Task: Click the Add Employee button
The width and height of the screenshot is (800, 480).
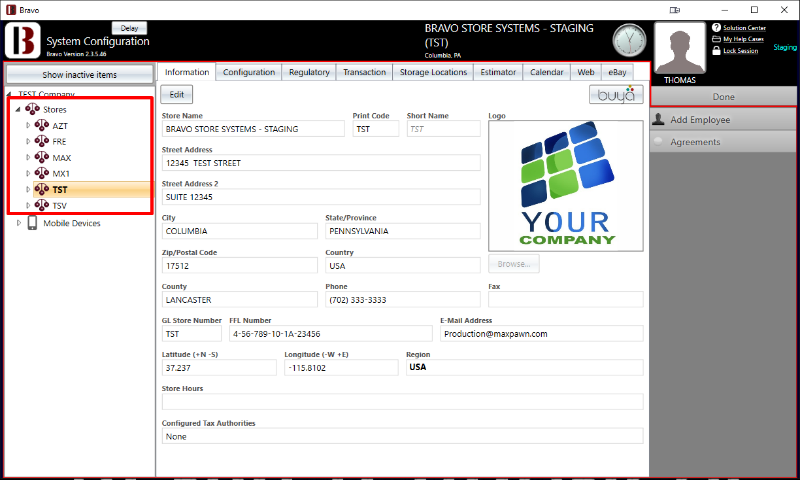Action: (x=723, y=119)
